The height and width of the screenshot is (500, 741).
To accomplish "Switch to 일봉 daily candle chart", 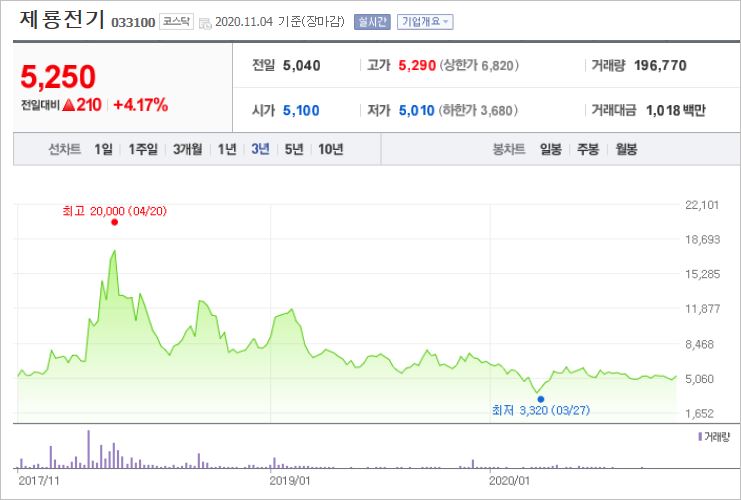I will tap(551, 149).
